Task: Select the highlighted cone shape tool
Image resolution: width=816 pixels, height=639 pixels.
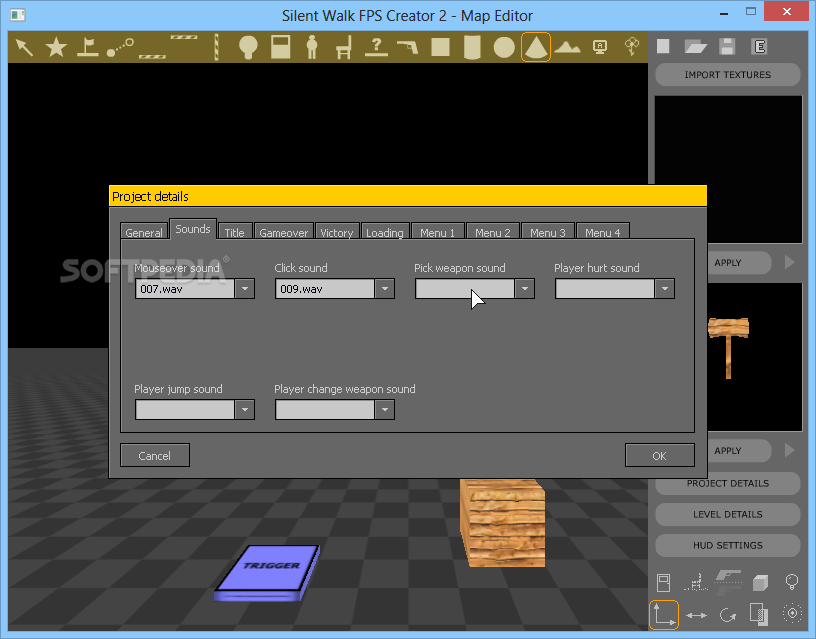Action: (536, 47)
